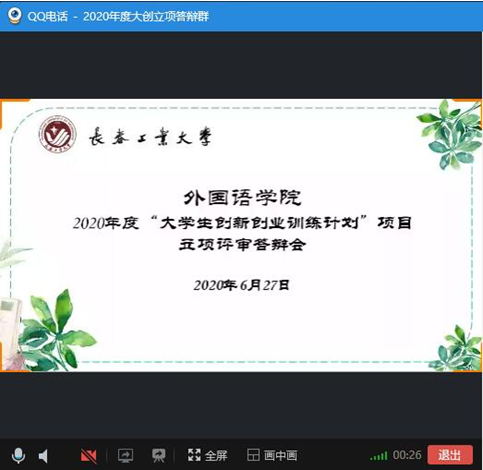Screen dimensions: 483x470
Task: Click the 2020年度大创立项答辩群 window title
Action: 146,16
